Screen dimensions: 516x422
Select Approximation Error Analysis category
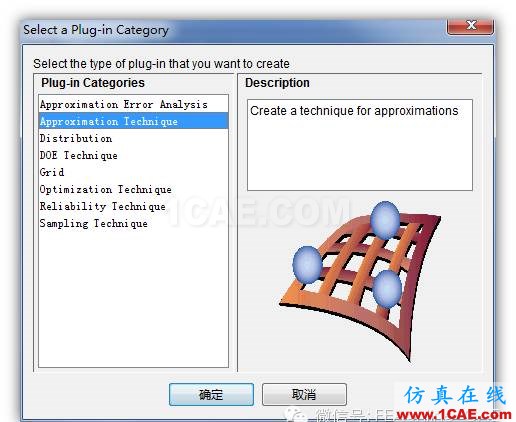(x=133, y=104)
